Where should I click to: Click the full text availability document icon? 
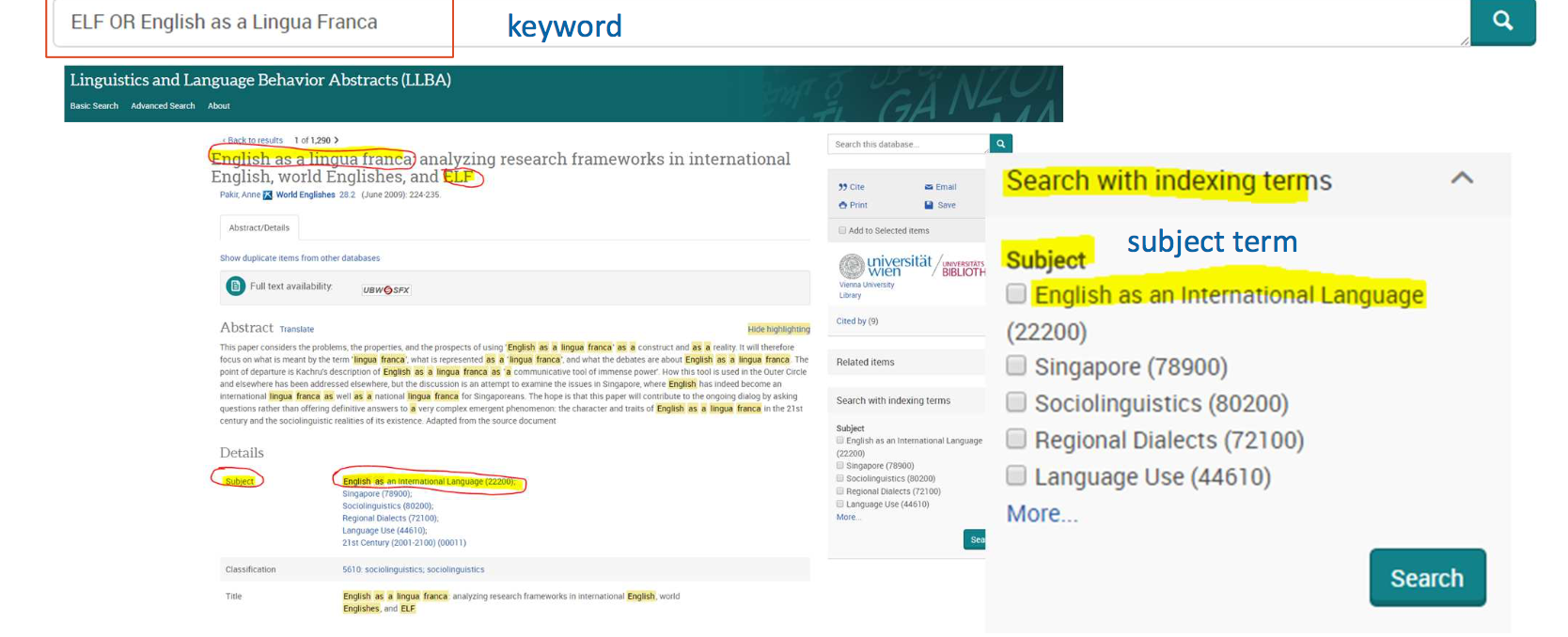coord(236,287)
